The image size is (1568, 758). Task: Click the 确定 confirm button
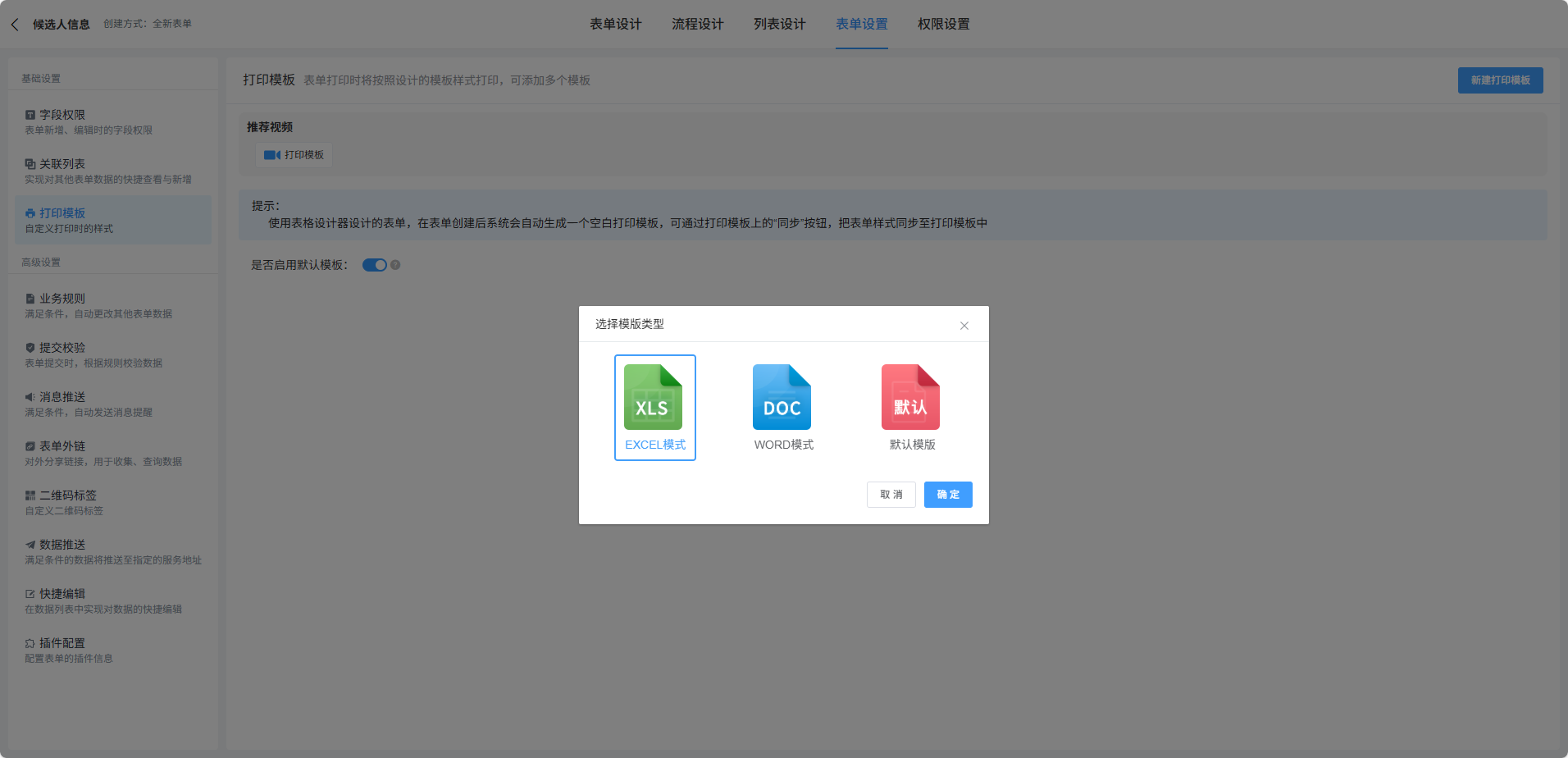click(x=947, y=495)
